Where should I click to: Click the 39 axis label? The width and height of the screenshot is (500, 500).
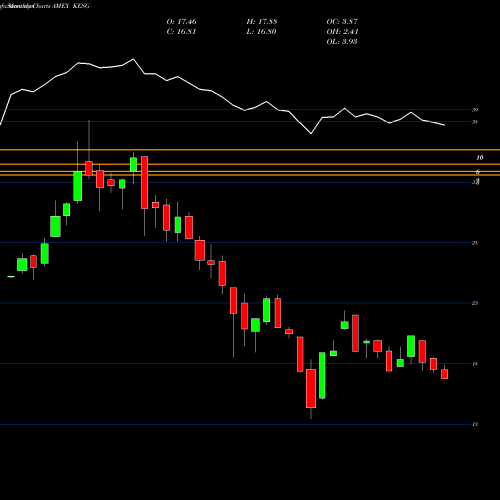(x=475, y=110)
